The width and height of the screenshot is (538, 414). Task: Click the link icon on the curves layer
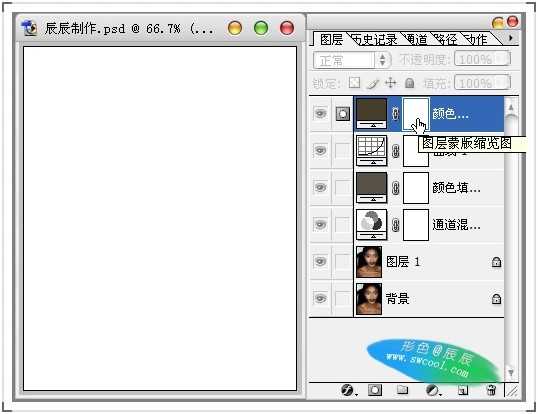coord(395,151)
